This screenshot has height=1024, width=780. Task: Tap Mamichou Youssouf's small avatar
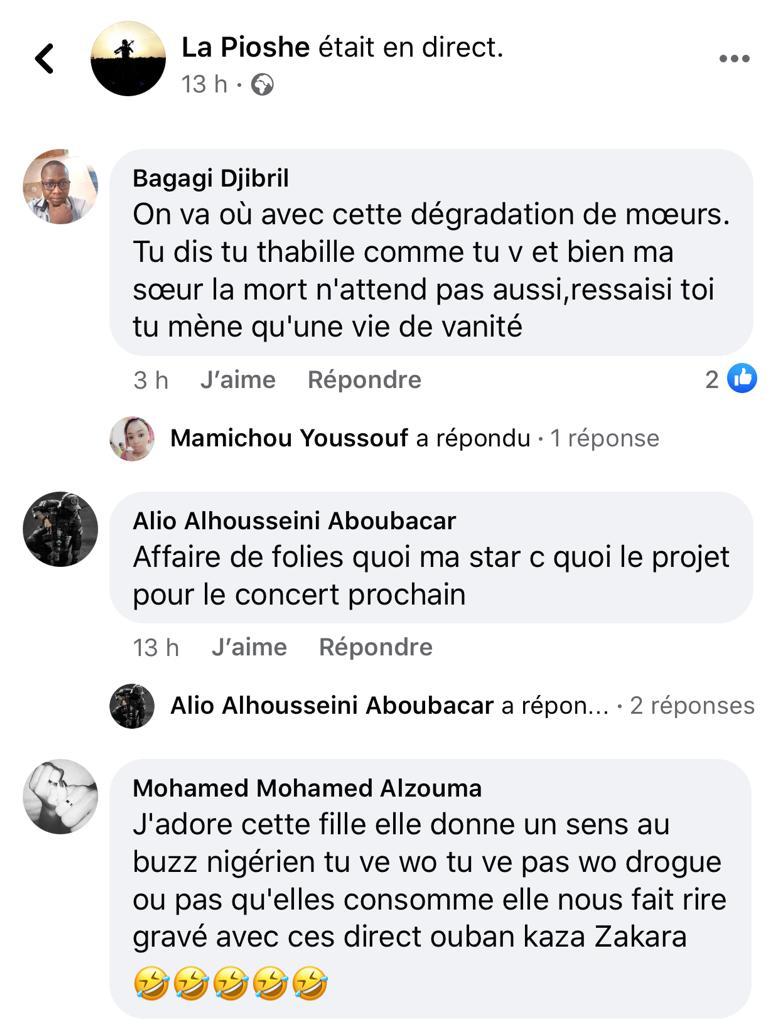pyautogui.click(x=132, y=438)
